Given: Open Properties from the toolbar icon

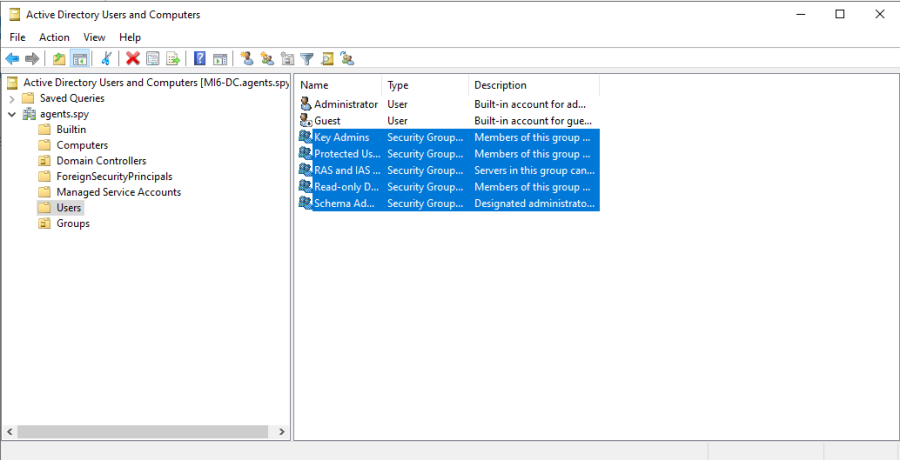Looking at the screenshot, I should [153, 59].
